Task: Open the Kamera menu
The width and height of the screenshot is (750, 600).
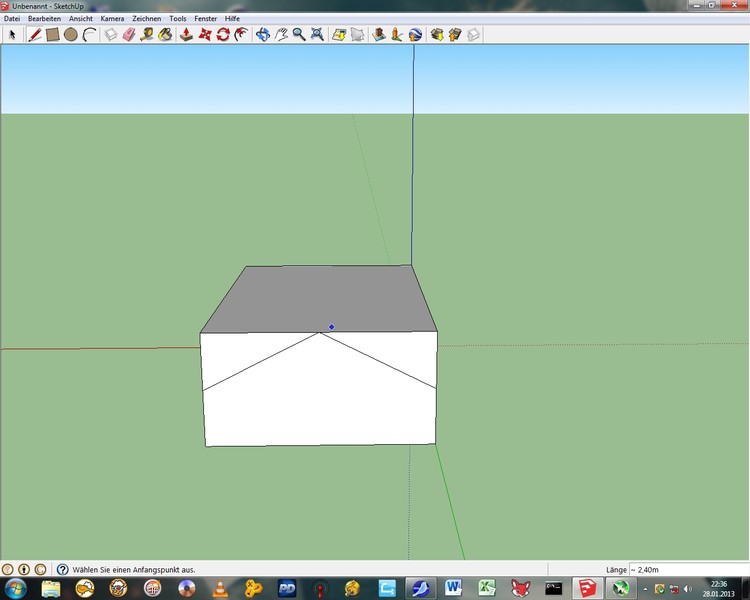Action: [112, 19]
